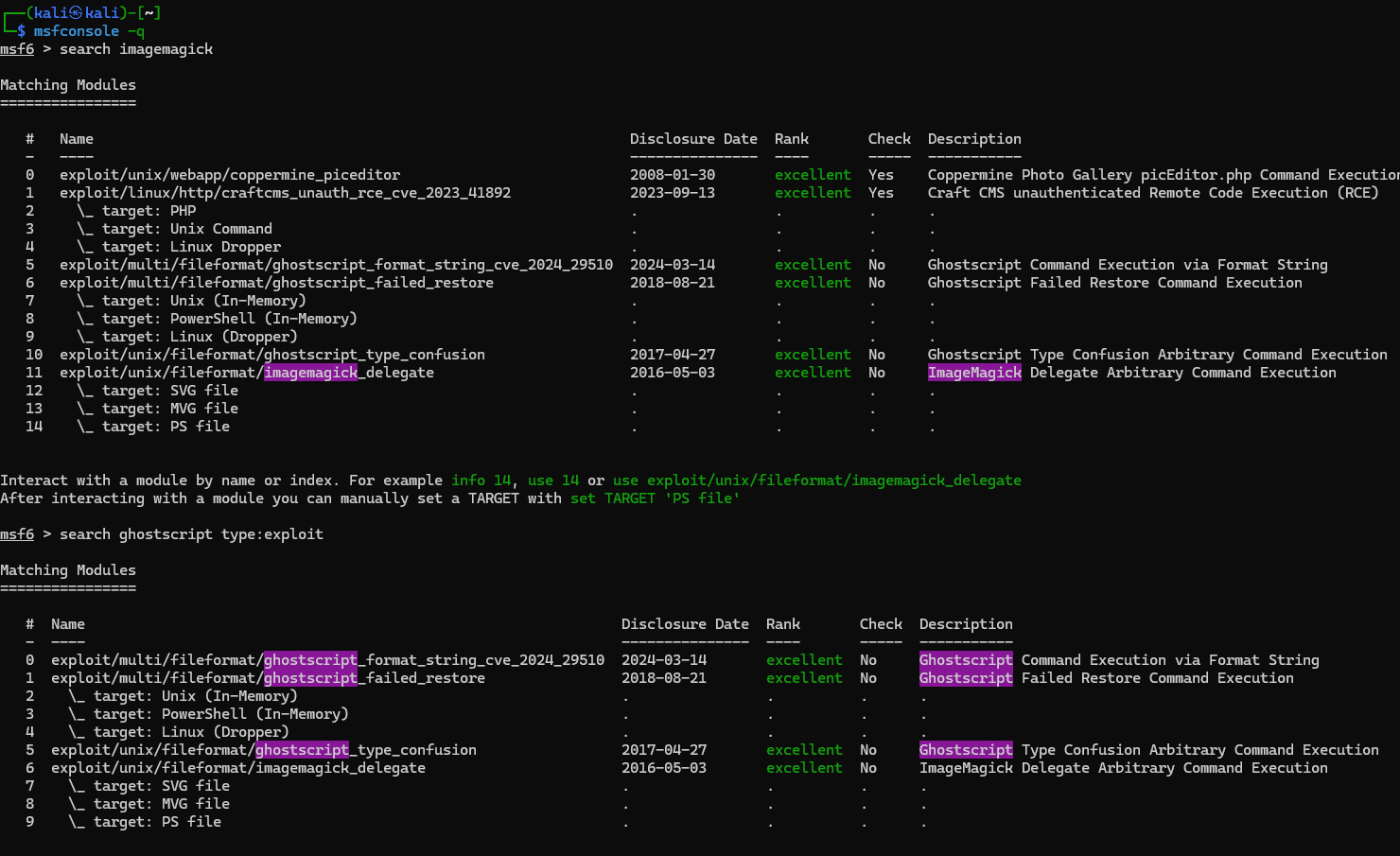Click highlighted 'ghostscript' in '_type_confusion' second results
Image resolution: width=1400 pixels, height=856 pixels.
[x=302, y=750]
